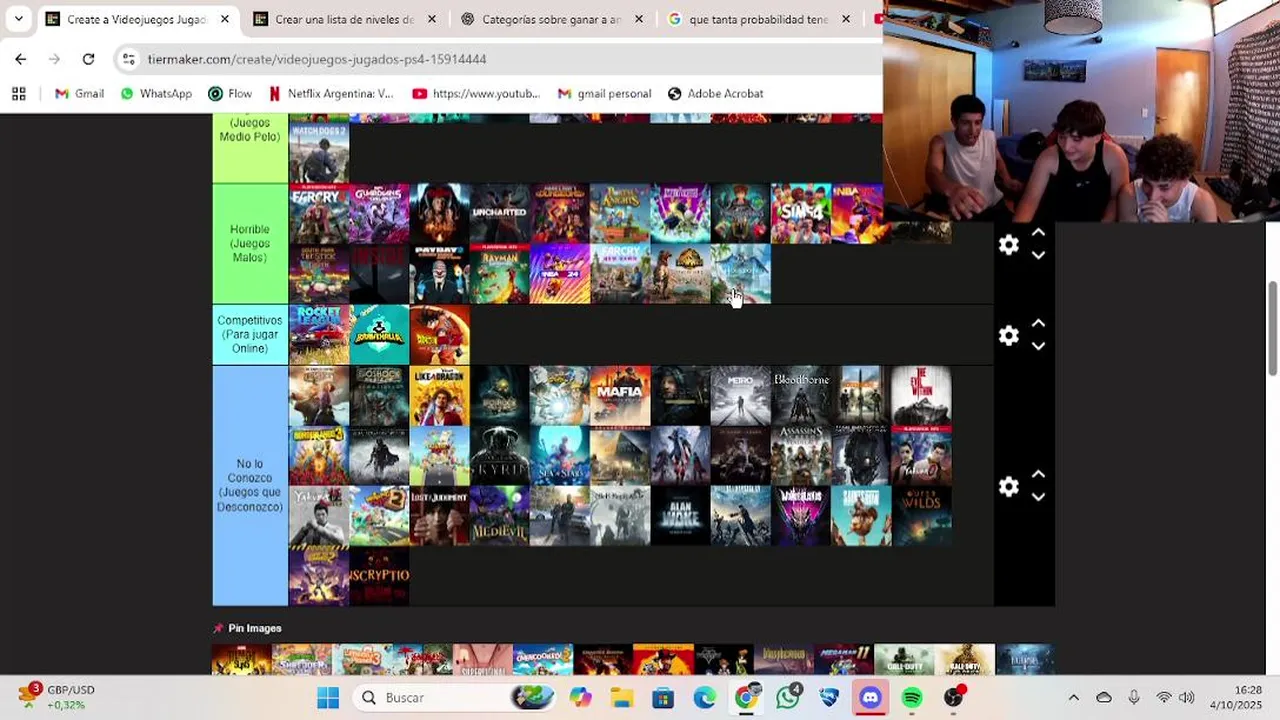Open the Chrome apps grid shortcut
The width and height of the screenshot is (1280, 720).
coord(18,93)
